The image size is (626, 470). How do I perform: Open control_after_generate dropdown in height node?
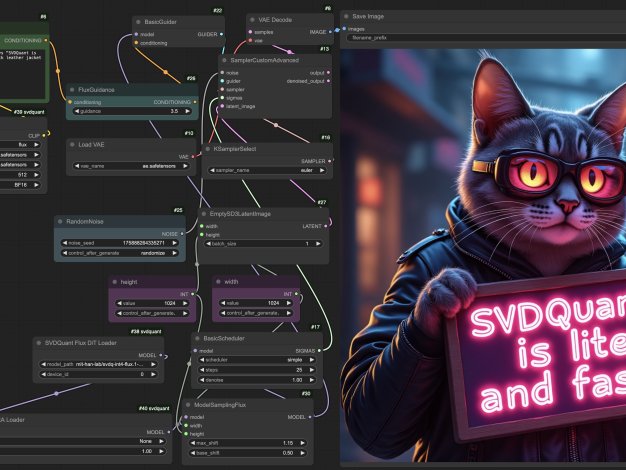[152, 313]
